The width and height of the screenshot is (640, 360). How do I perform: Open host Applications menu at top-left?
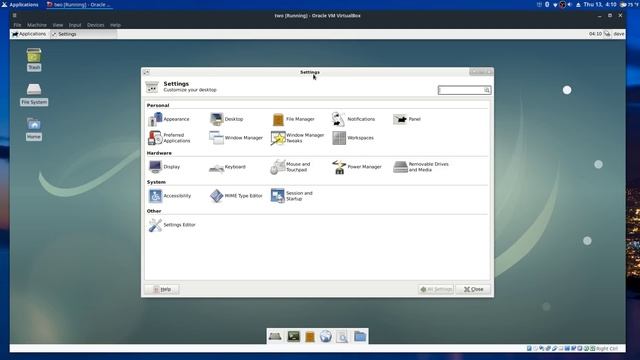(20, 4)
